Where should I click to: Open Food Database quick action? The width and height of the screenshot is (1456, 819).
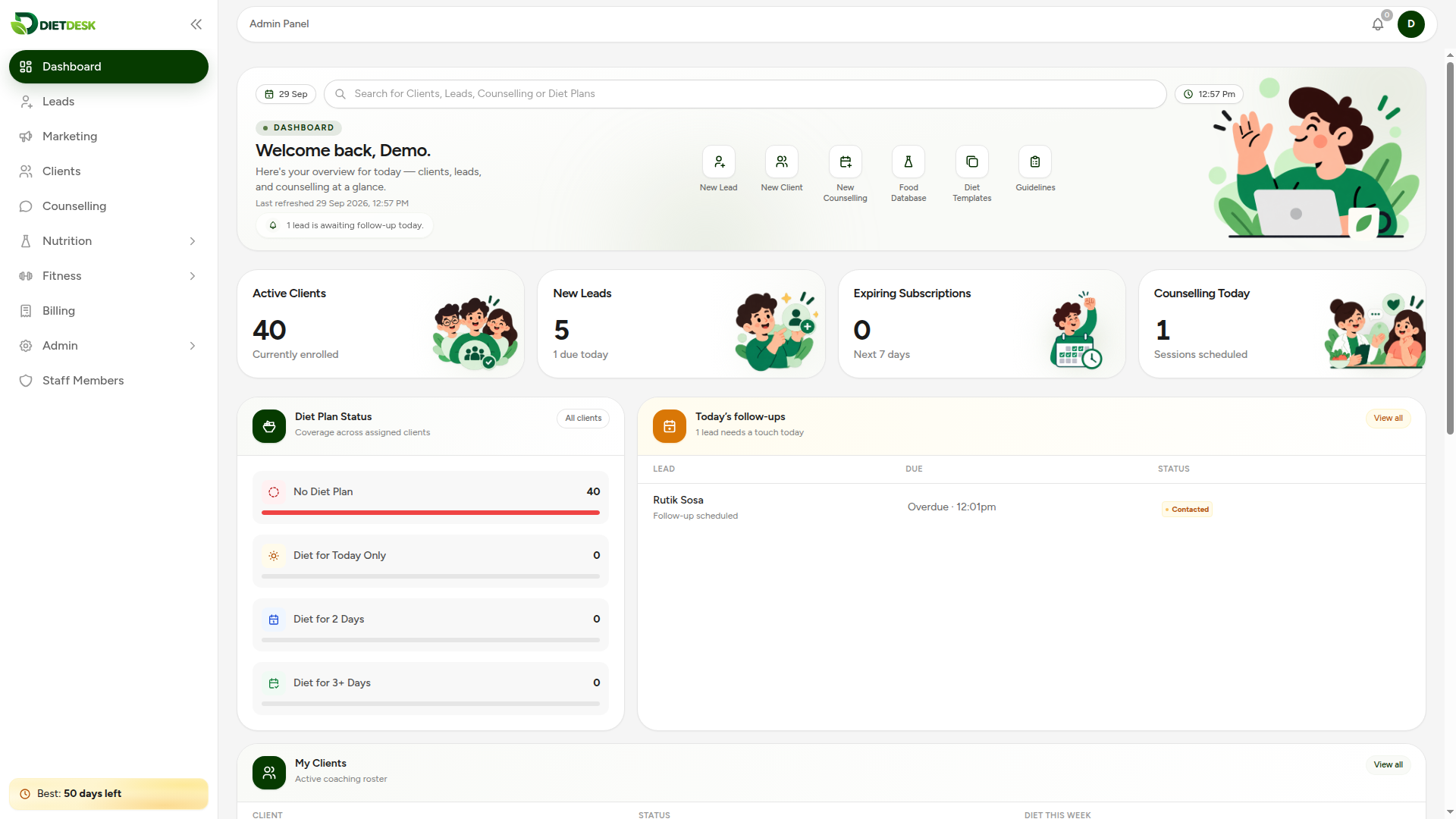point(908,162)
